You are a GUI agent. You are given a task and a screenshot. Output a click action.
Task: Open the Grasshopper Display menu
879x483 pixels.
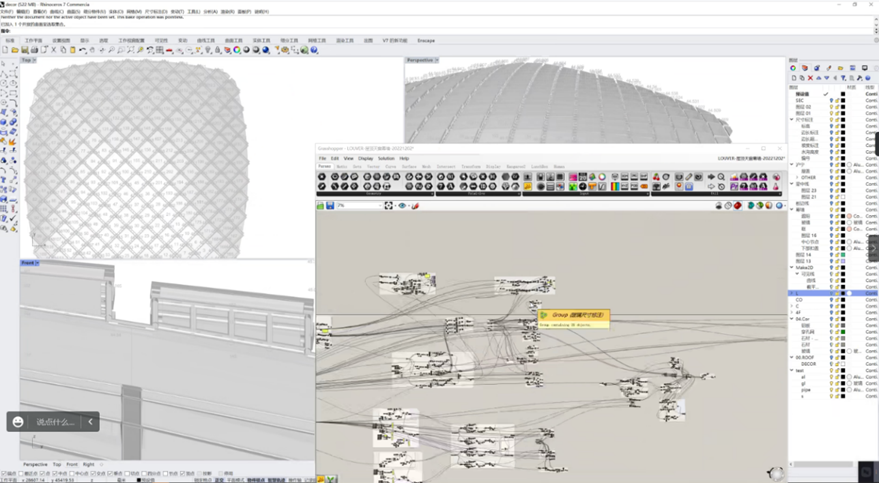[x=366, y=158]
